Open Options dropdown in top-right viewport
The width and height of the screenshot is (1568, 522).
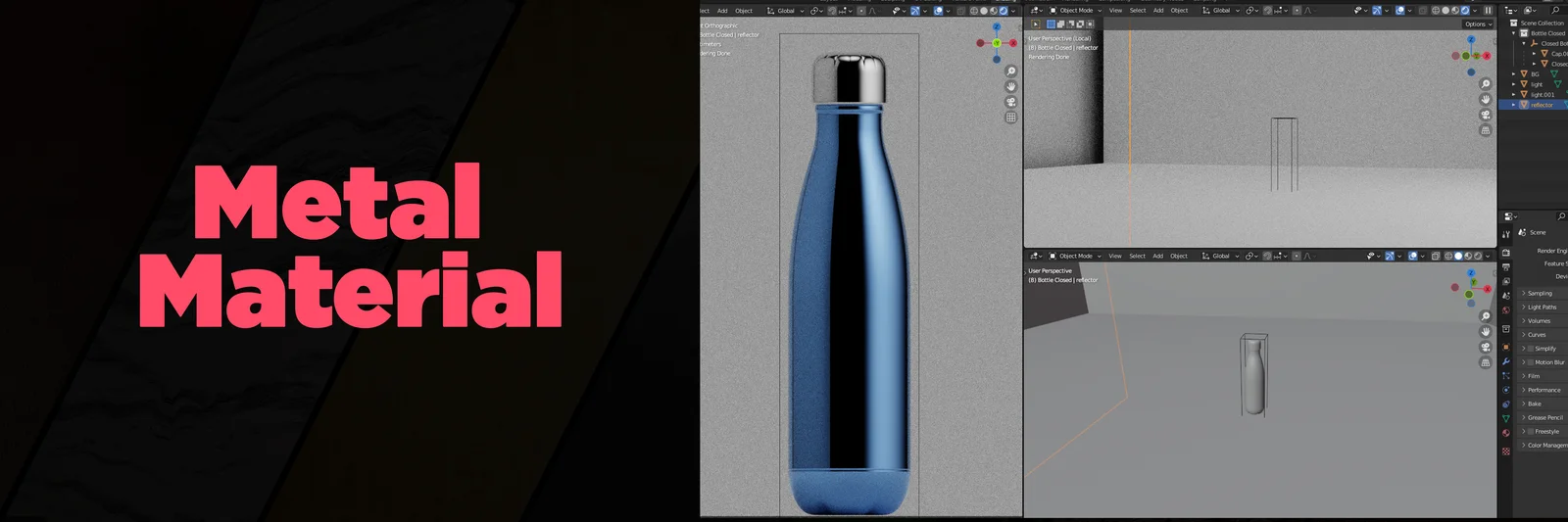[x=1479, y=24]
